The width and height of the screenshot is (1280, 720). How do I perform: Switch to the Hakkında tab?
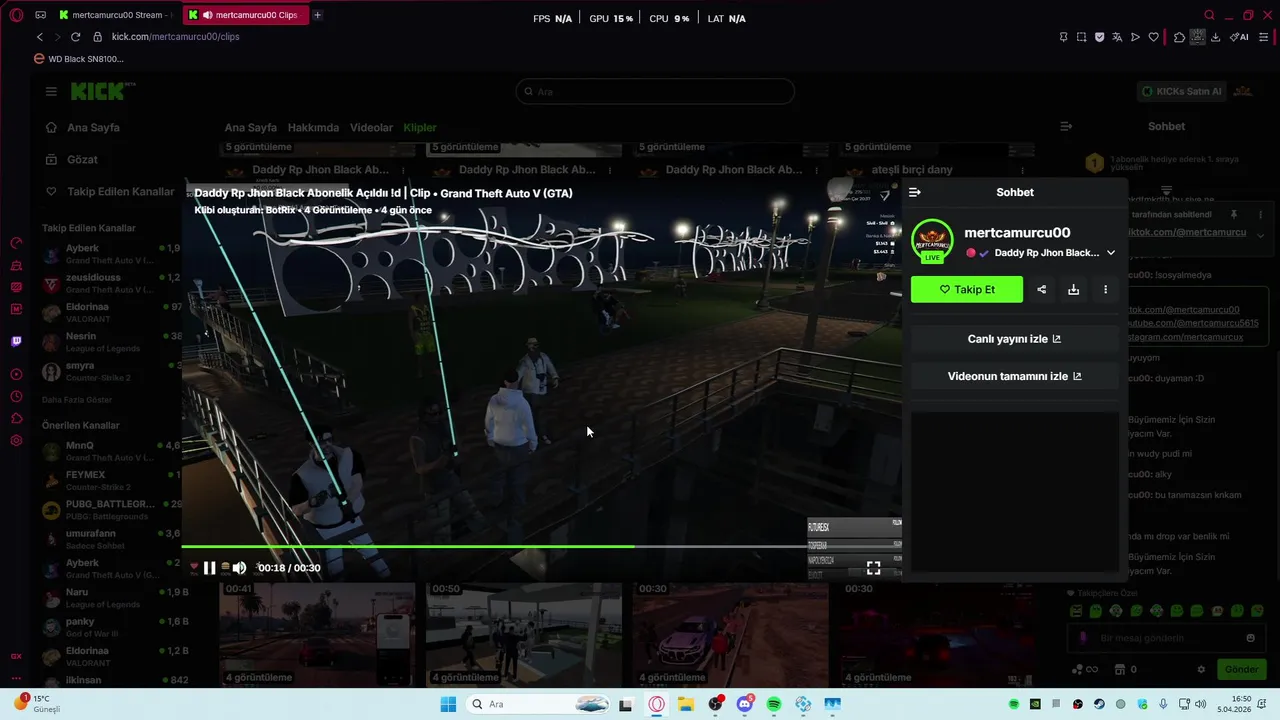(x=313, y=128)
